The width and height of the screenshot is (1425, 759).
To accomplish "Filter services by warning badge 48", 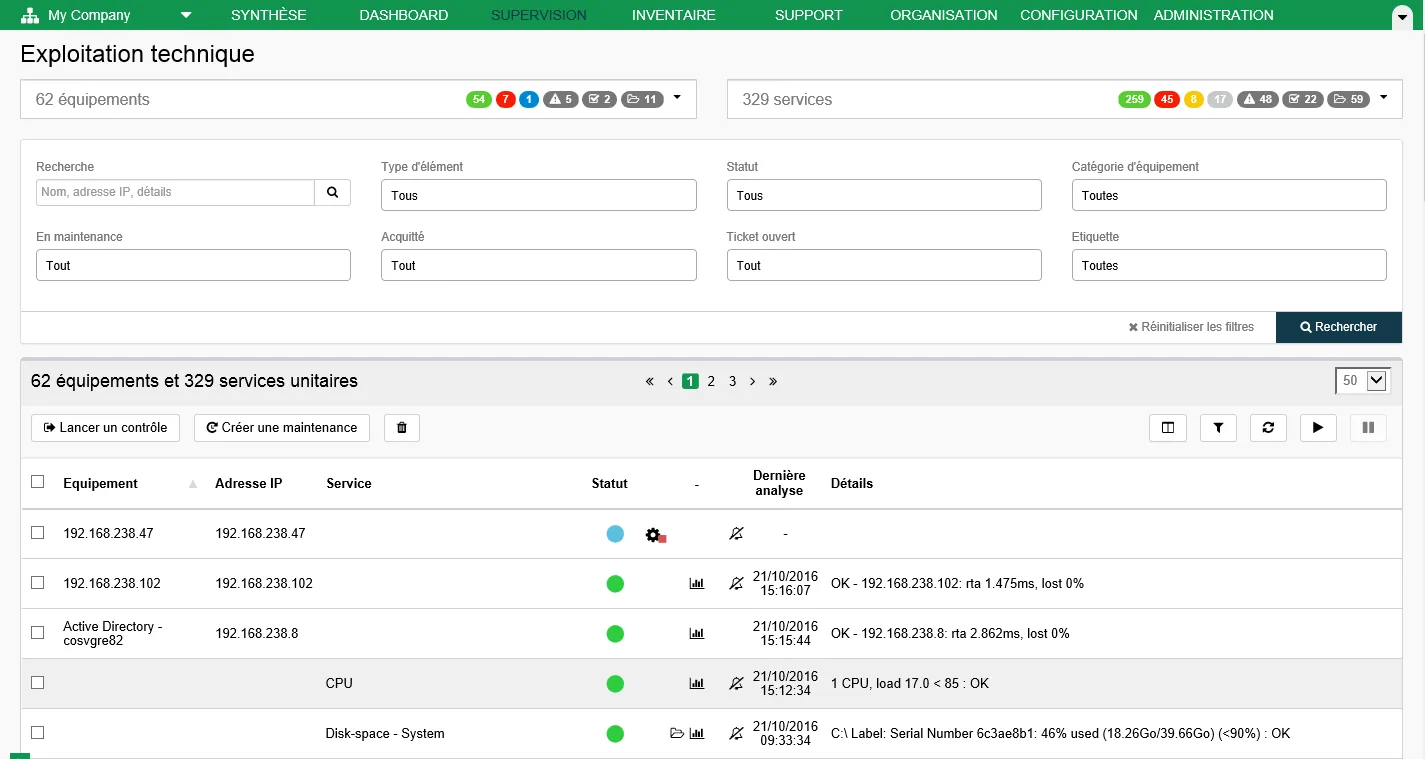I will coord(1258,100).
